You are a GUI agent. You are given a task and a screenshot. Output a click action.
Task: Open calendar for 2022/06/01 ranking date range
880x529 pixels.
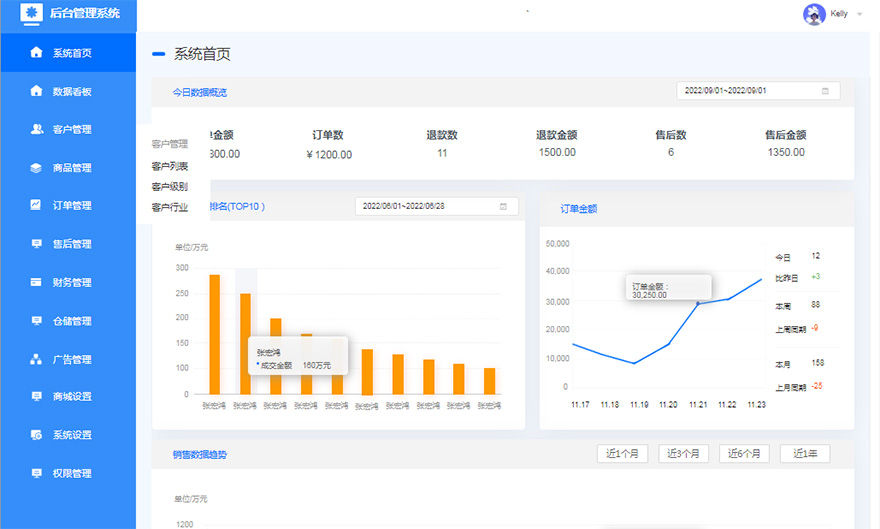pyautogui.click(x=504, y=206)
